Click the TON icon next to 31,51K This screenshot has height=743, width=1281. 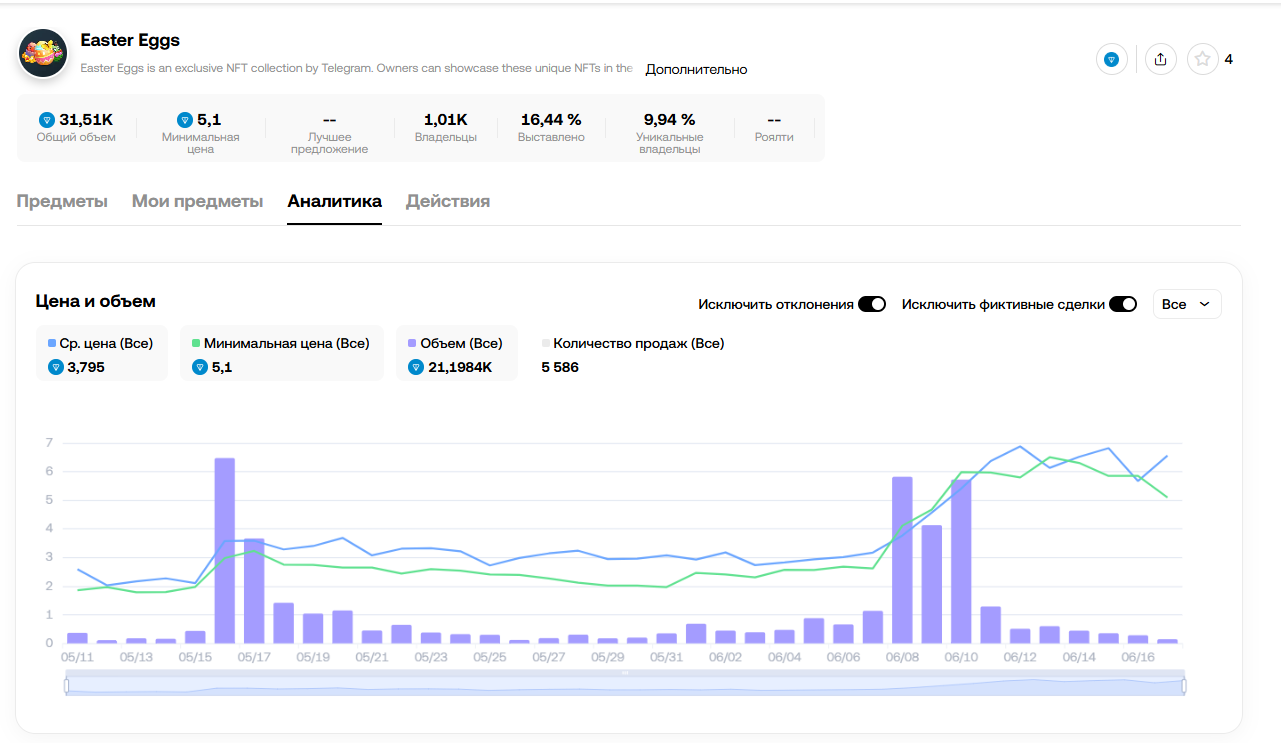(46, 120)
